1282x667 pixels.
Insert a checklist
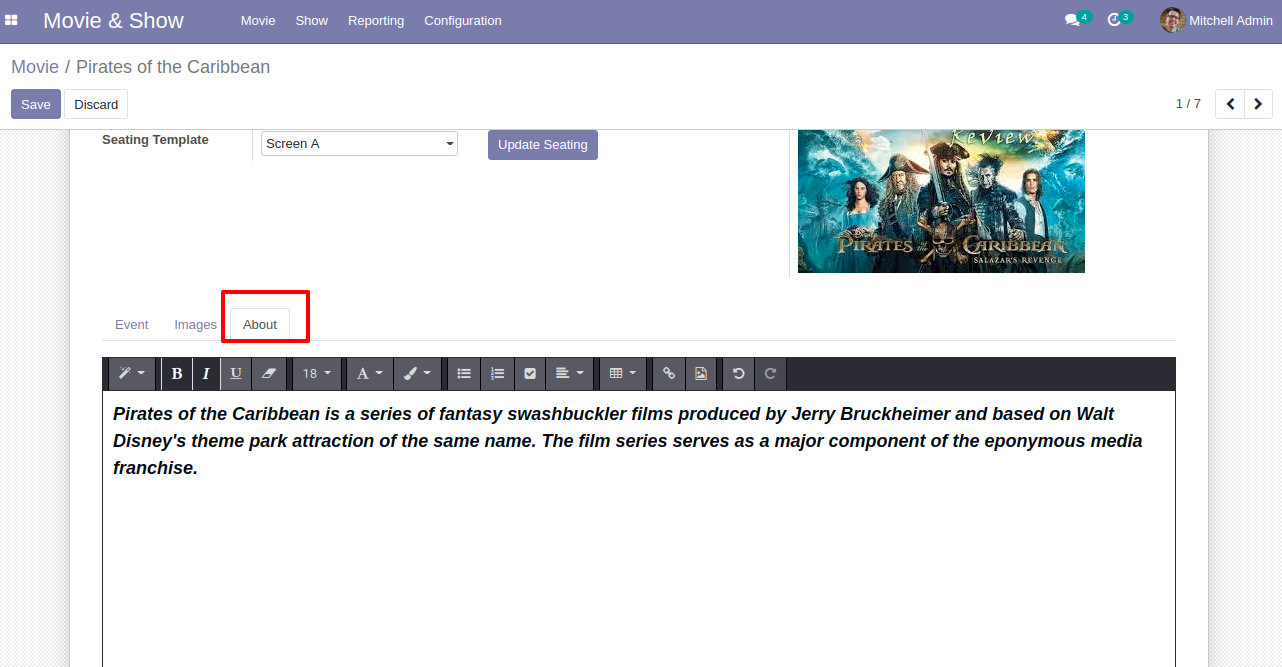coord(530,373)
